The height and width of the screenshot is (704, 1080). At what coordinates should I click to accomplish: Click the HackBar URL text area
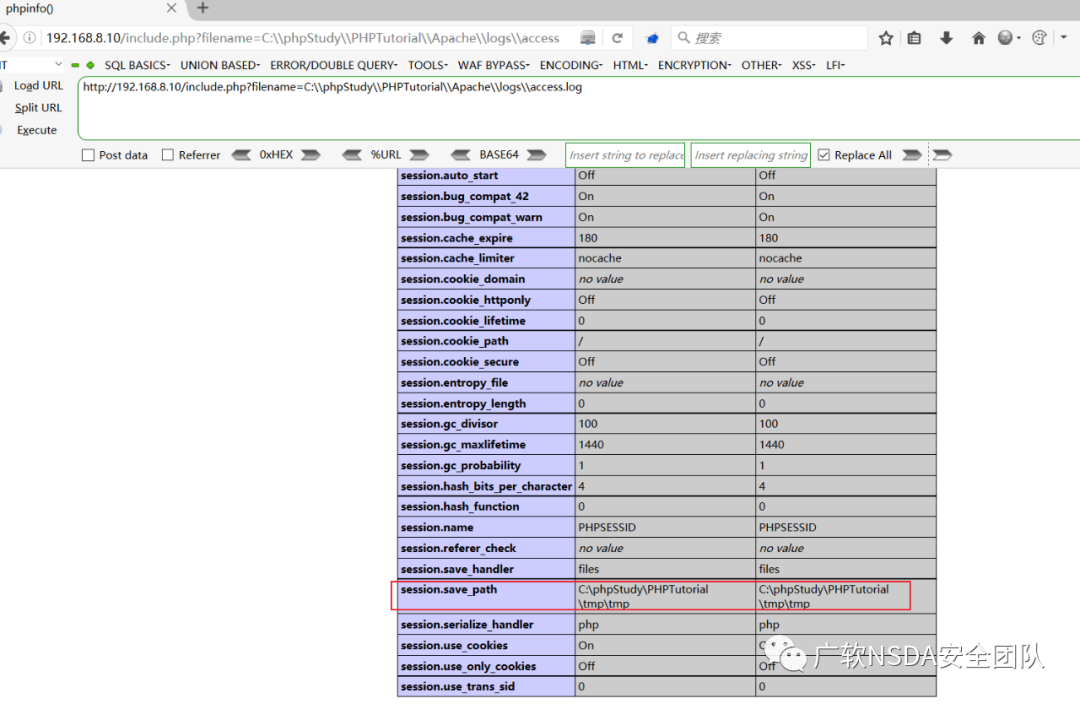point(579,108)
